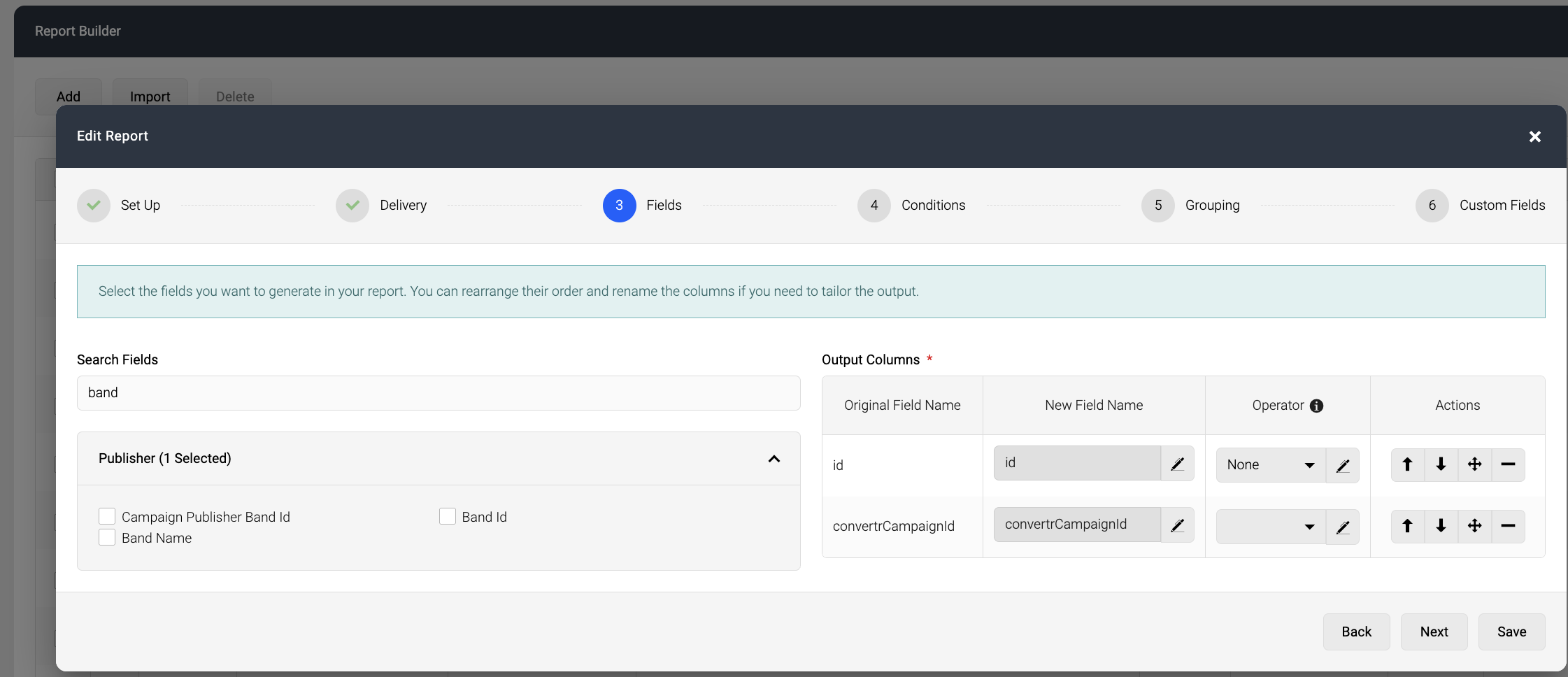Screen dimensions: 1568x677
Task: Edit new field name for convertrCampaignId row
Action: pyautogui.click(x=1177, y=525)
